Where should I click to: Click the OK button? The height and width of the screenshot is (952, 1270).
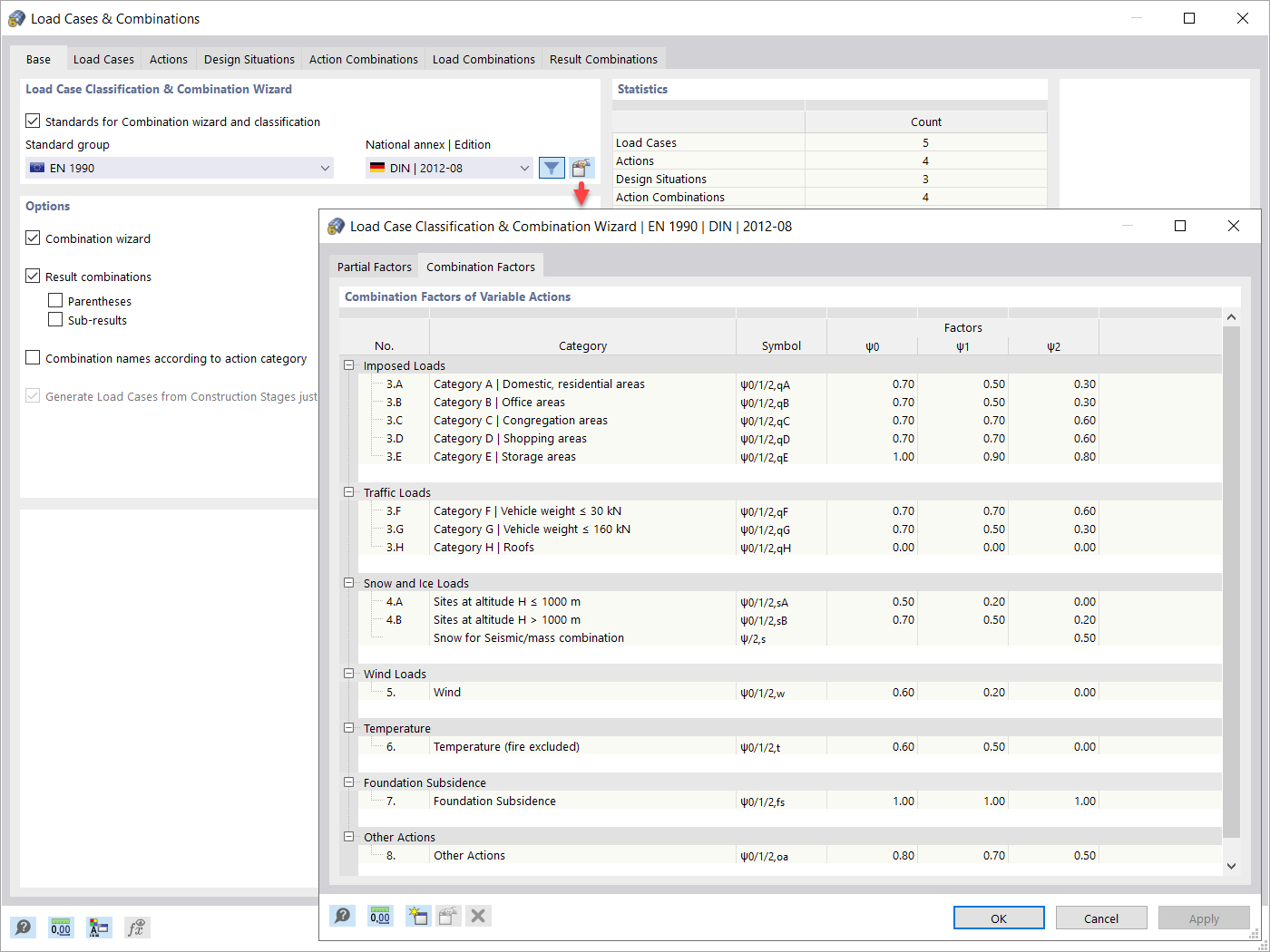pyautogui.click(x=999, y=918)
